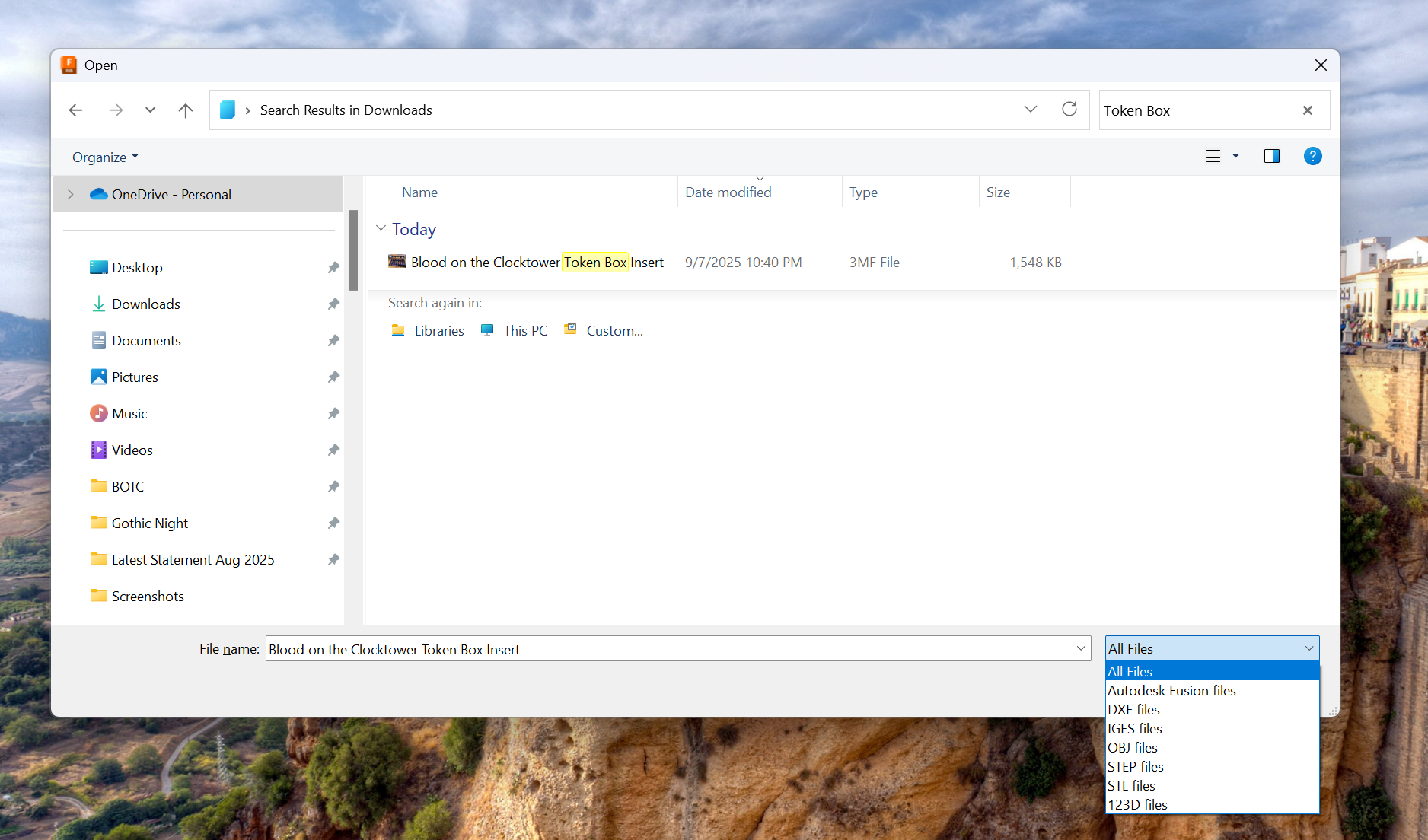1428x840 pixels.
Task: Expand OneDrive - Personal tree node
Action: [71, 194]
